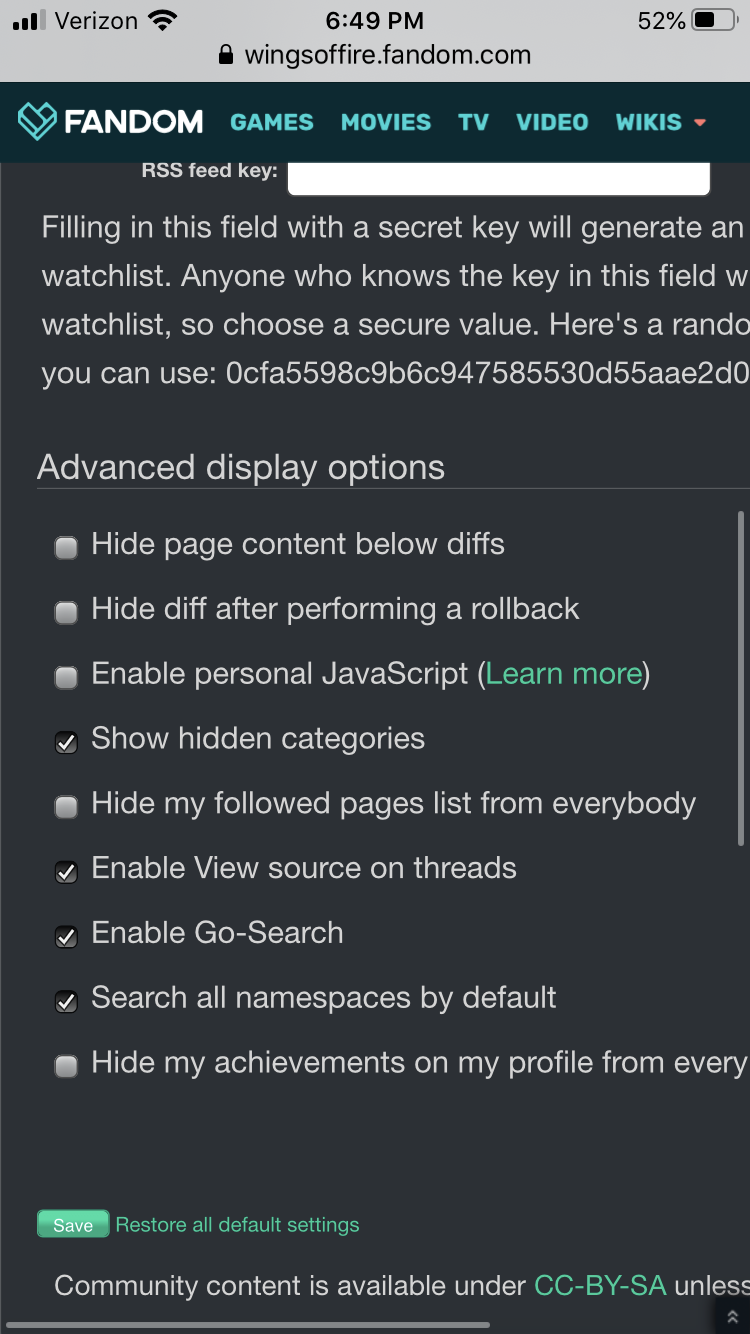750x1334 pixels.
Task: Disable Enable Go-Search option
Action: tap(66, 936)
